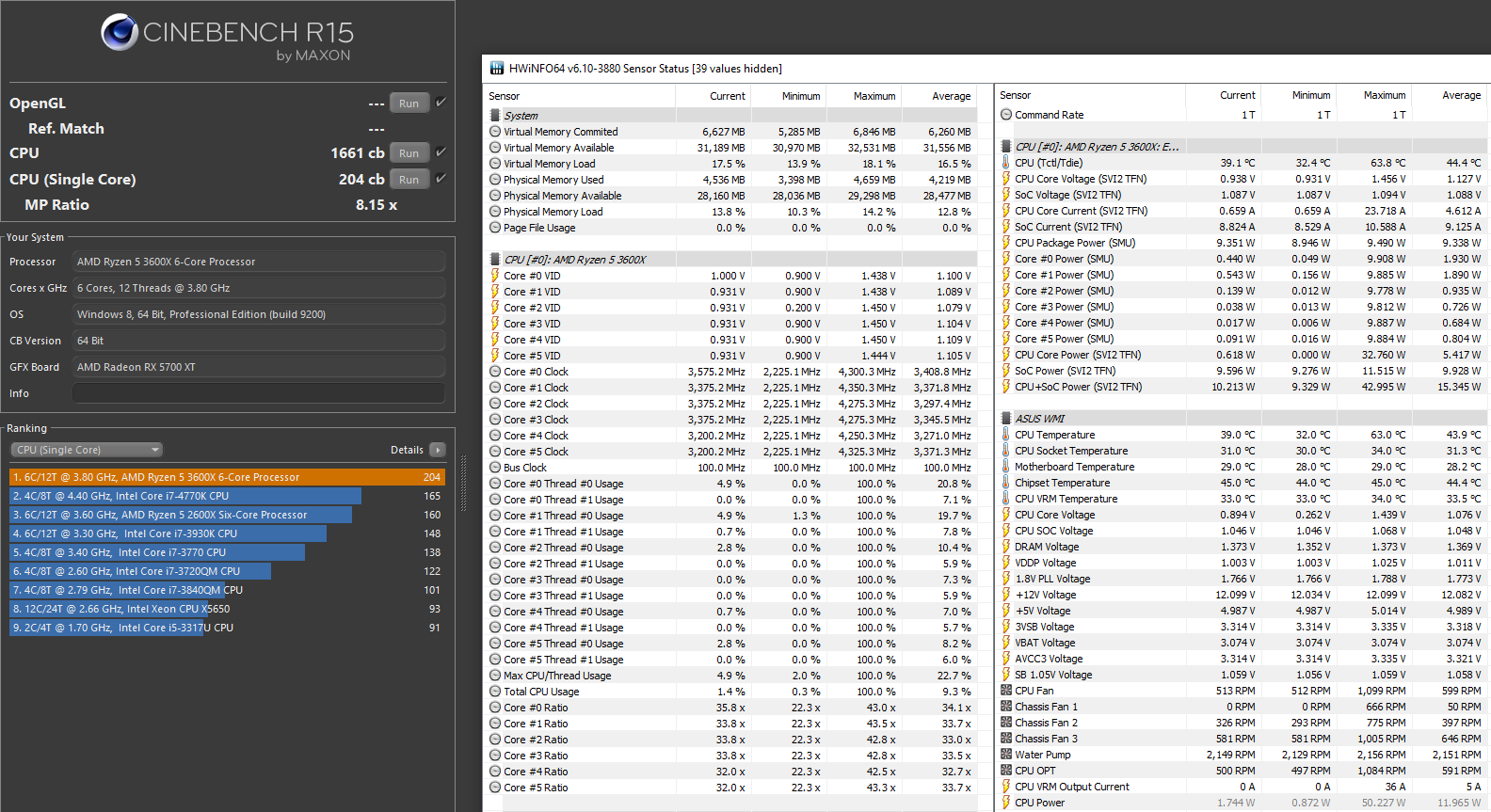Click Virtual Memory Commited sensor icon
This screenshot has height=812, width=1491.
coord(495,132)
